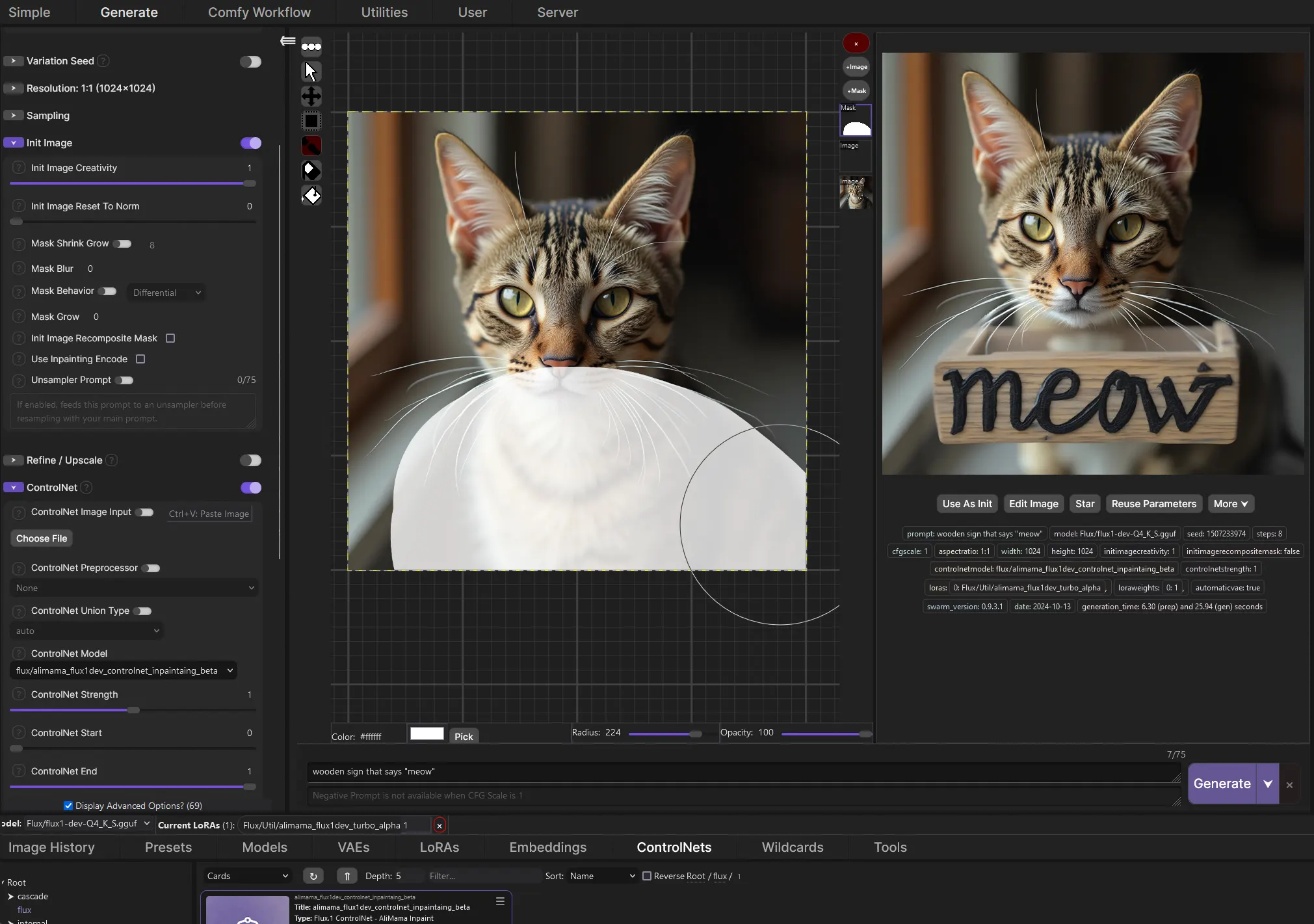This screenshot has height=924, width=1314.
Task: Select the red Paintbrush tool
Action: (x=311, y=146)
